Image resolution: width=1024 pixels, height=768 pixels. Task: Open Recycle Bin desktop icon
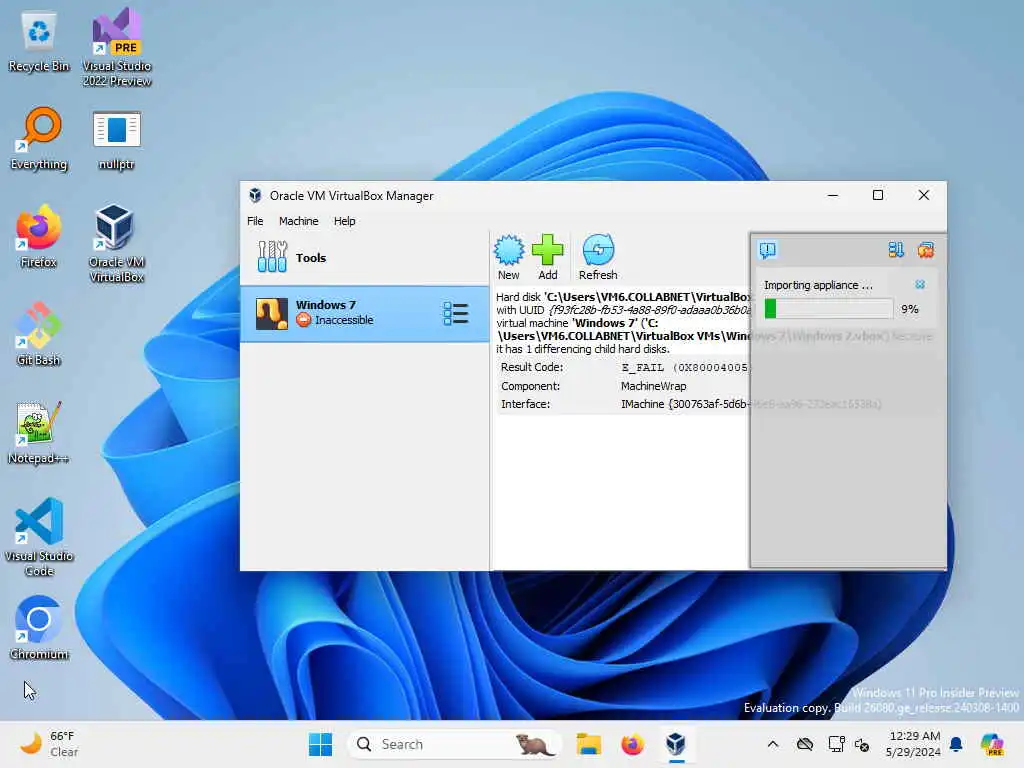[x=39, y=42]
